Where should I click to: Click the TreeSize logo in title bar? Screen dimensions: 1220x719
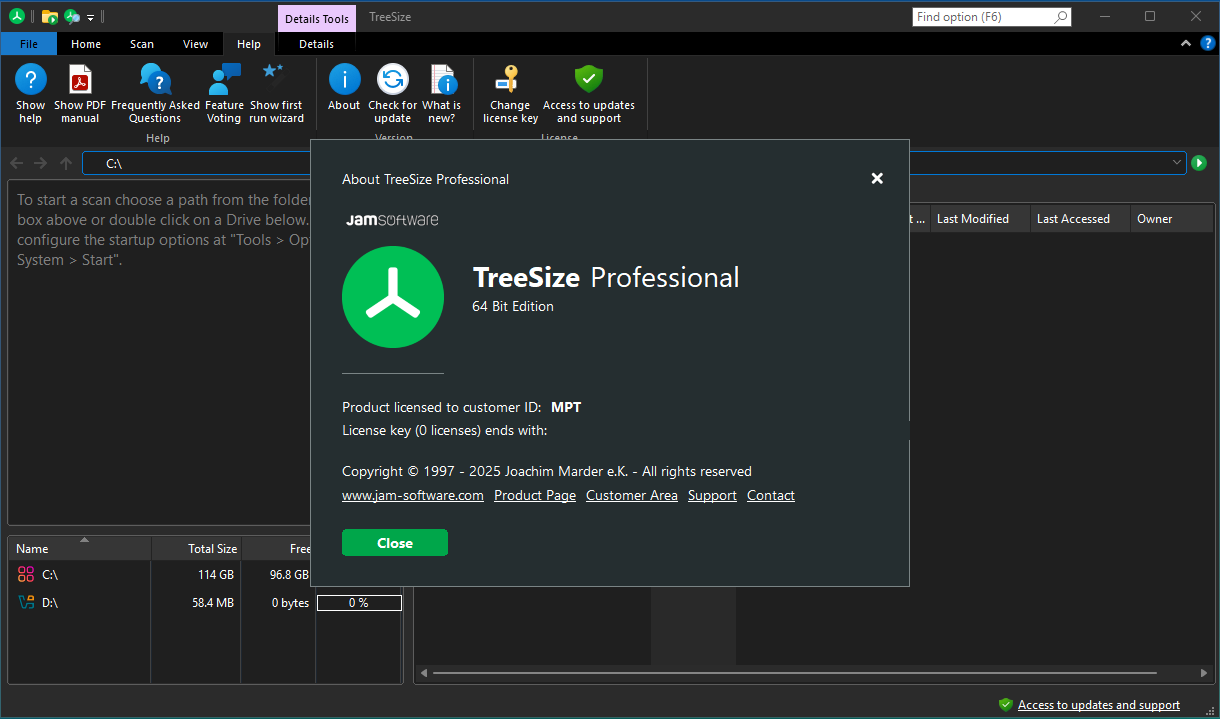[16, 16]
